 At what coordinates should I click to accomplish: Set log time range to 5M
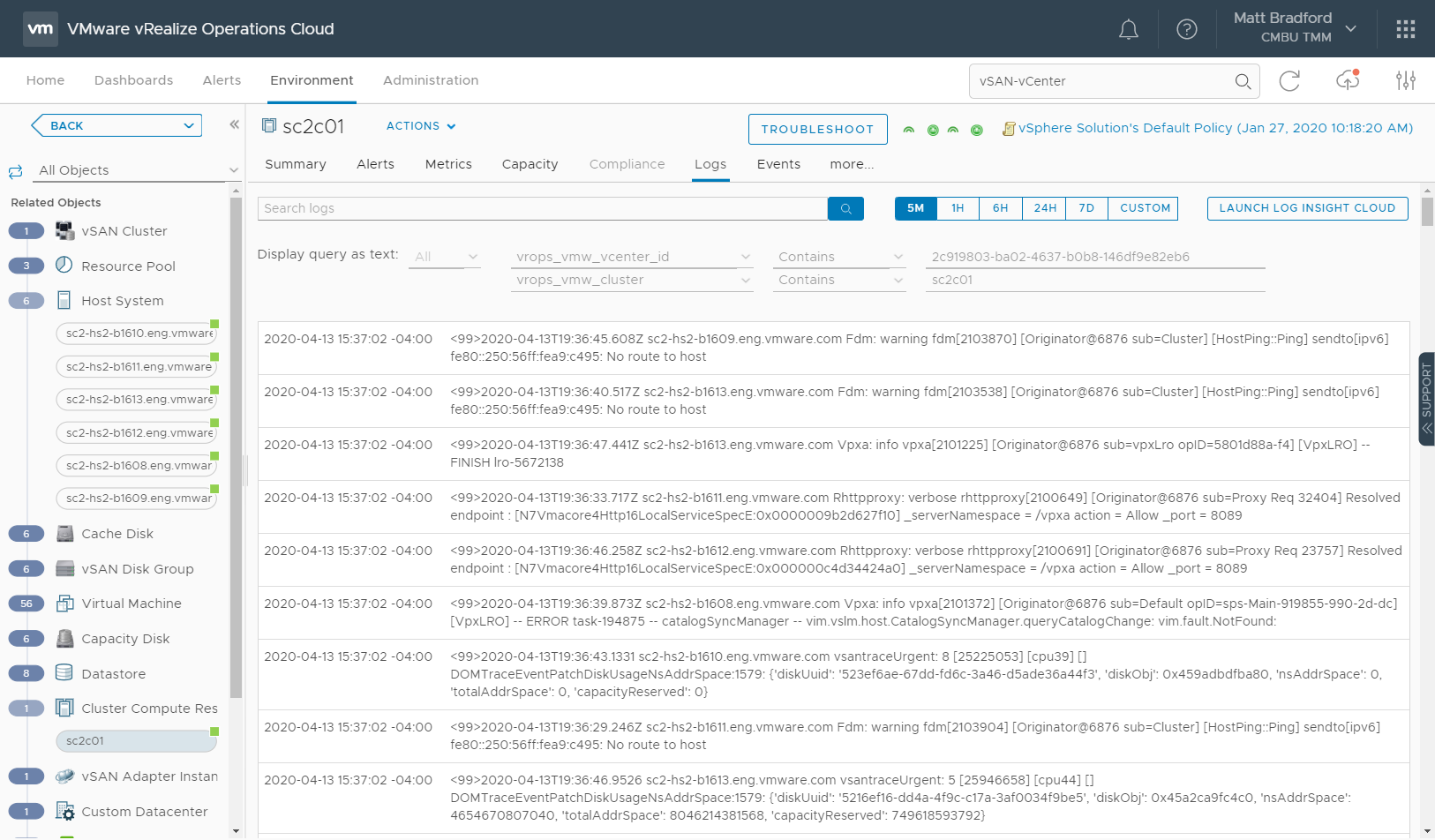tap(915, 208)
